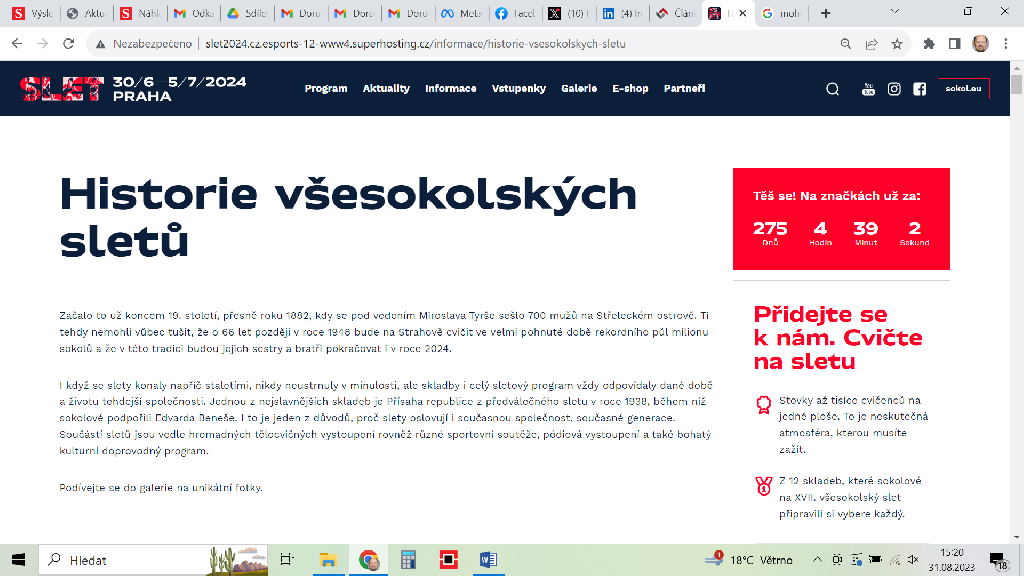The height and width of the screenshot is (576, 1024).
Task: Open the E-shop menu item
Action: pos(630,89)
